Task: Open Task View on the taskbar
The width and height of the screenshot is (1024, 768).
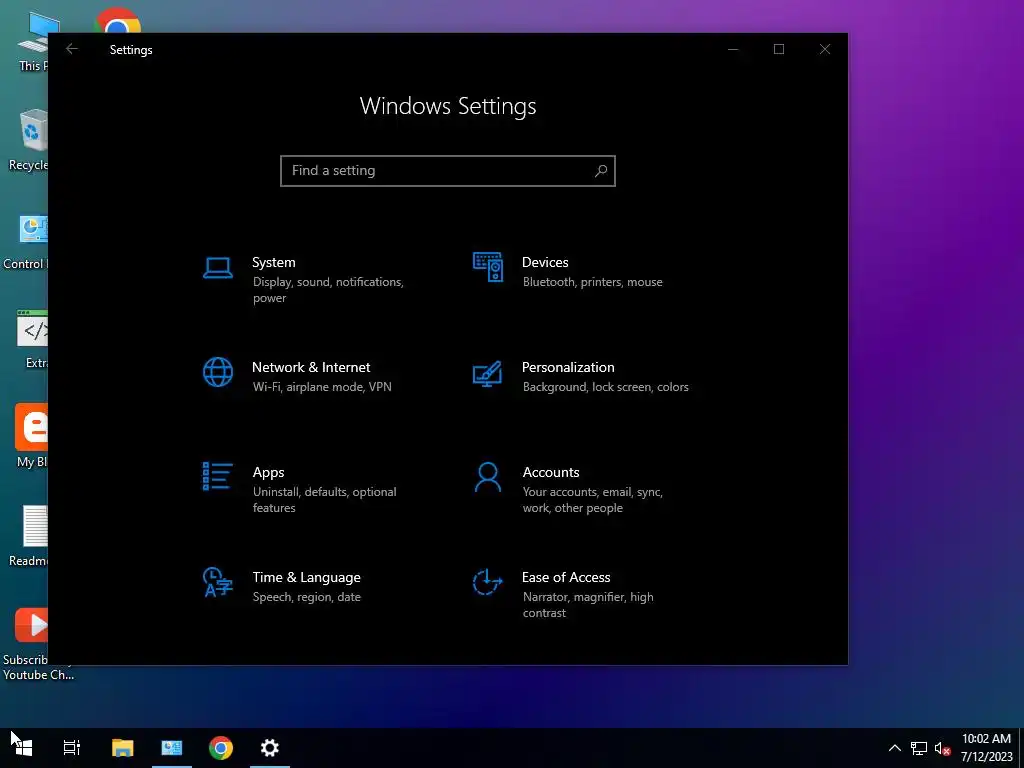Action: tap(72, 747)
